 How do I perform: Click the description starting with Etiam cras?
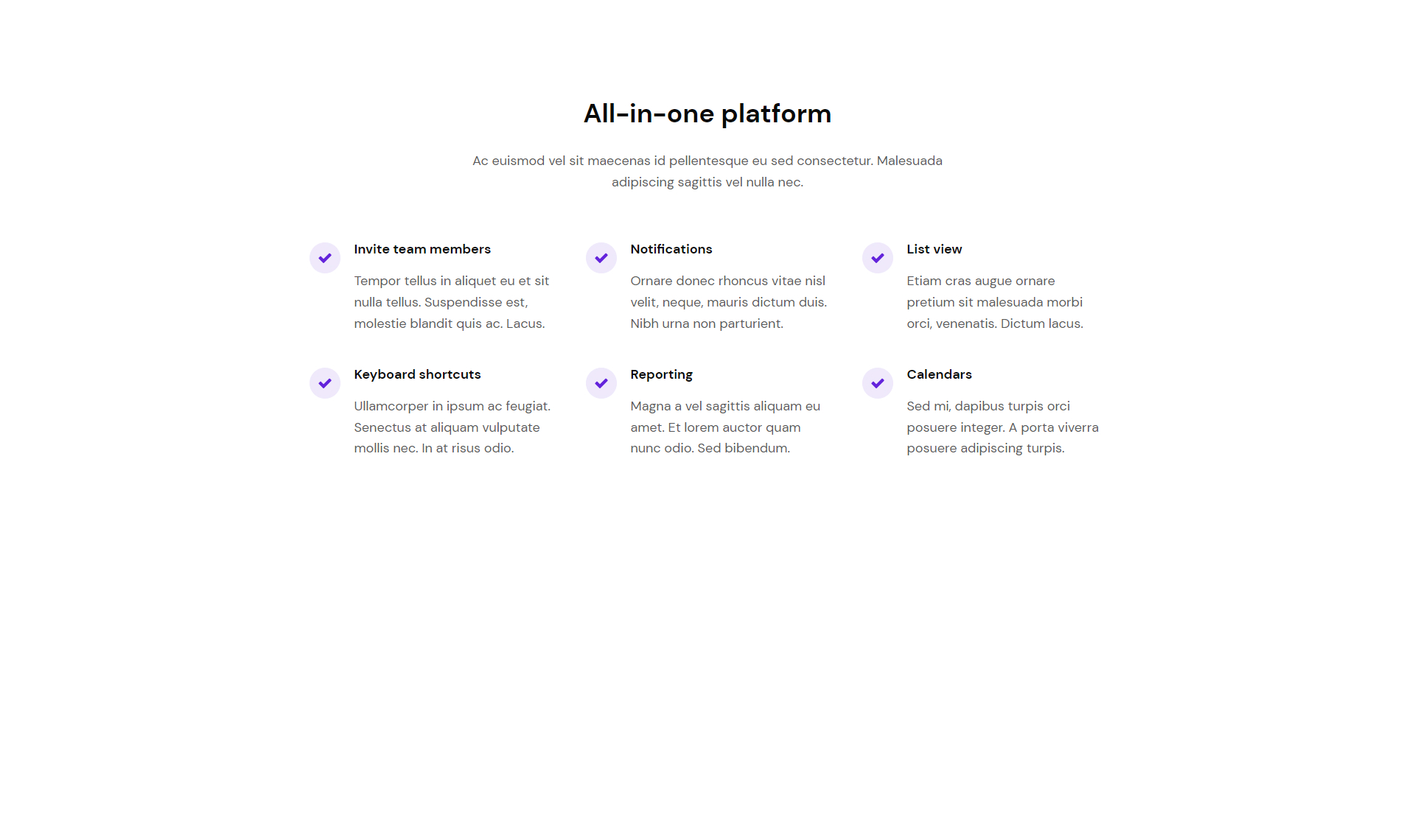tap(995, 302)
